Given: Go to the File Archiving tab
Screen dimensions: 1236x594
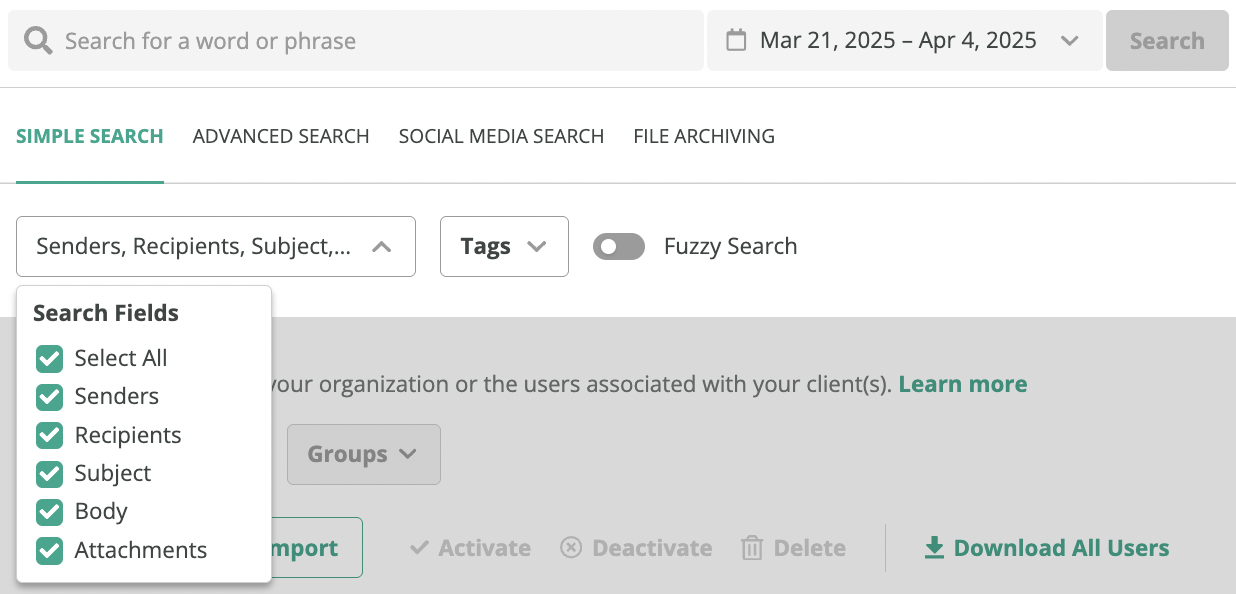Looking at the screenshot, I should (x=704, y=136).
